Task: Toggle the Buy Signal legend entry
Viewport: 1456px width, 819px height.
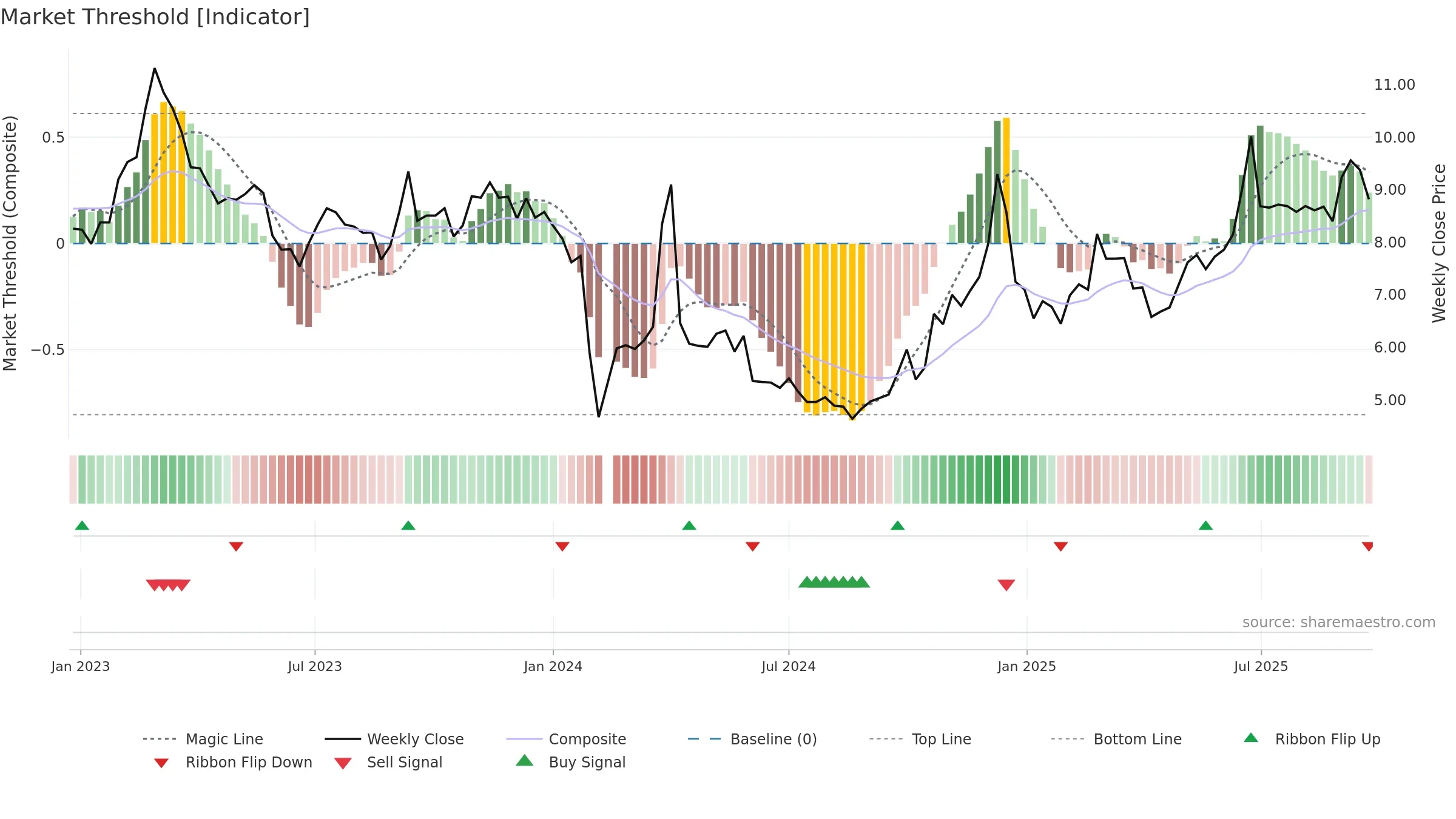Action: point(570,762)
